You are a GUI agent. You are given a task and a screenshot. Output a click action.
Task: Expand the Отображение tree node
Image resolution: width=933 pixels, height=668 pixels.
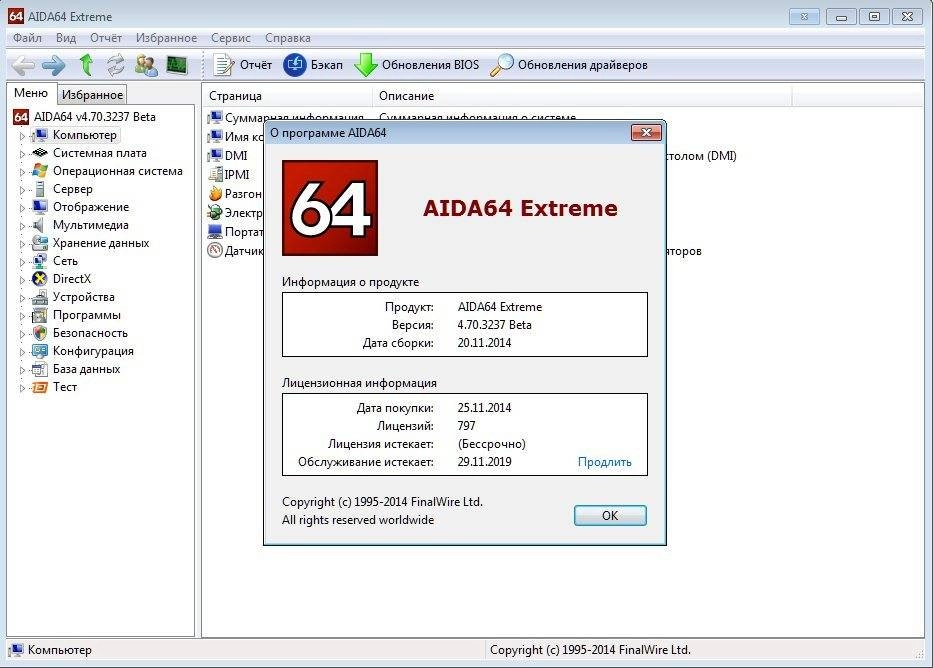point(22,208)
